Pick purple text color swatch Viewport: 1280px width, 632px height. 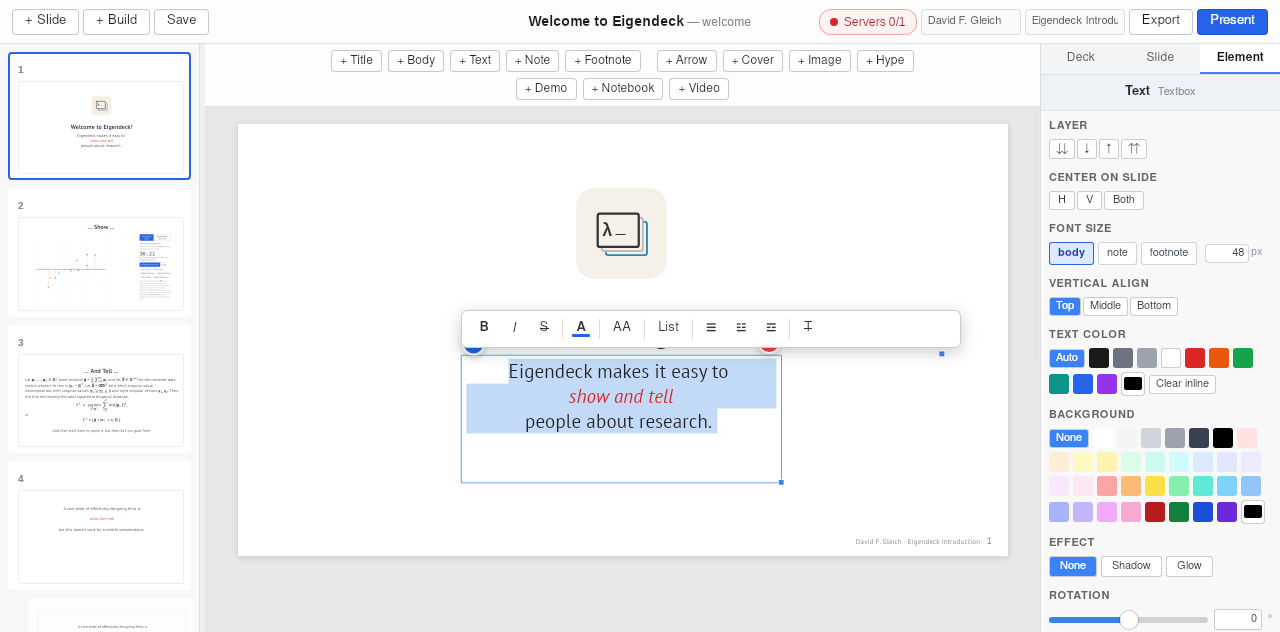click(1107, 384)
